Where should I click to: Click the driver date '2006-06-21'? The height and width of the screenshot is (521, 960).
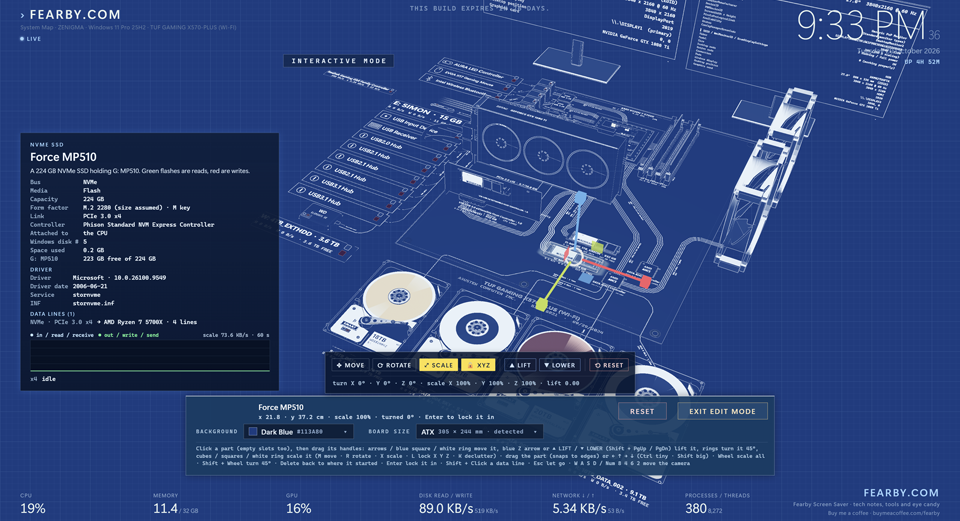(x=89, y=286)
